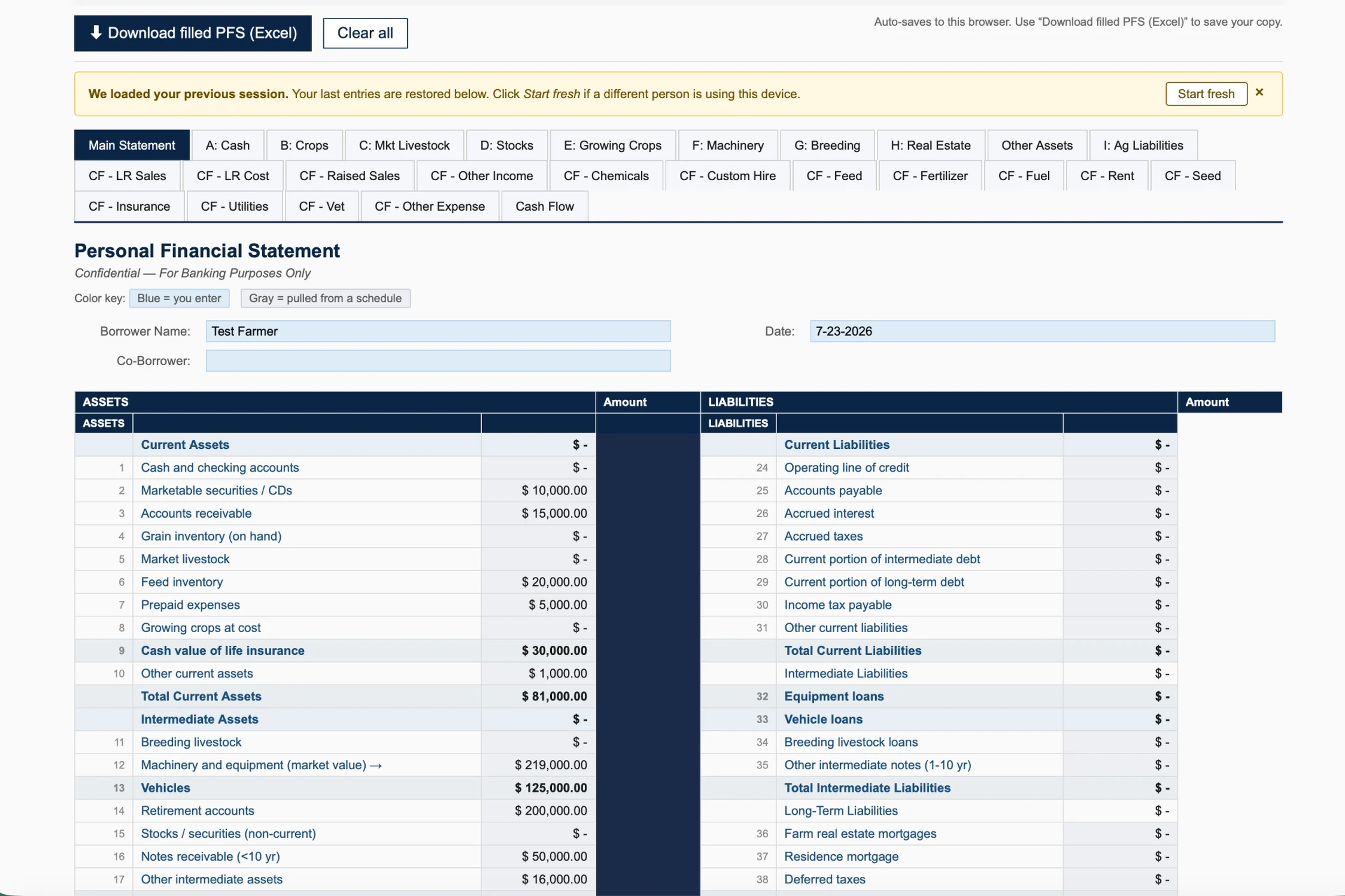Select CF - Vet tab
The image size is (1345, 896).
coord(322,206)
